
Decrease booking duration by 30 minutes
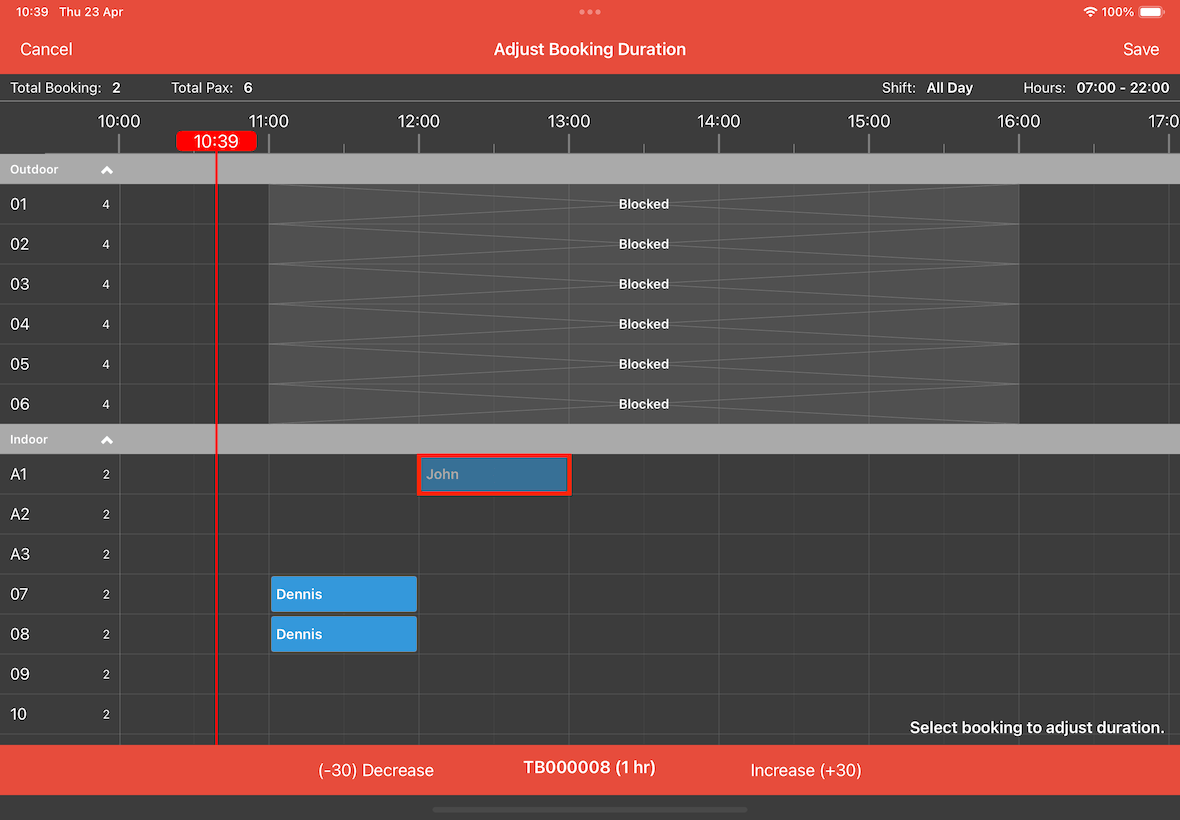pos(376,770)
